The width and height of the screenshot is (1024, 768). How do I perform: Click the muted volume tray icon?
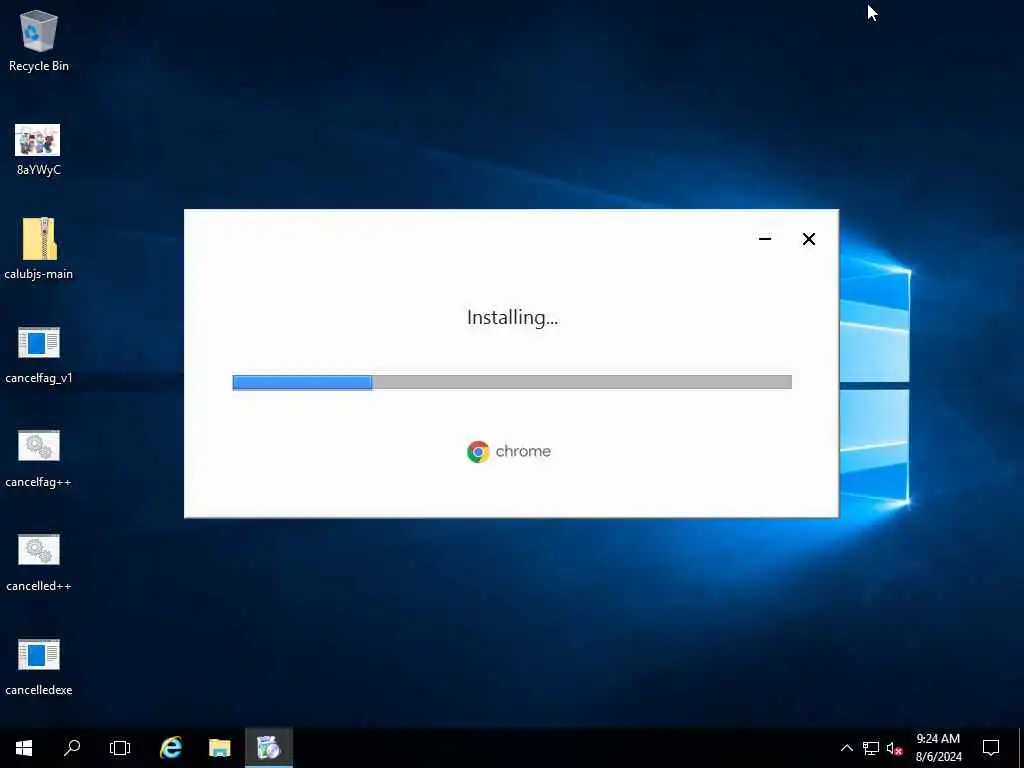894,748
